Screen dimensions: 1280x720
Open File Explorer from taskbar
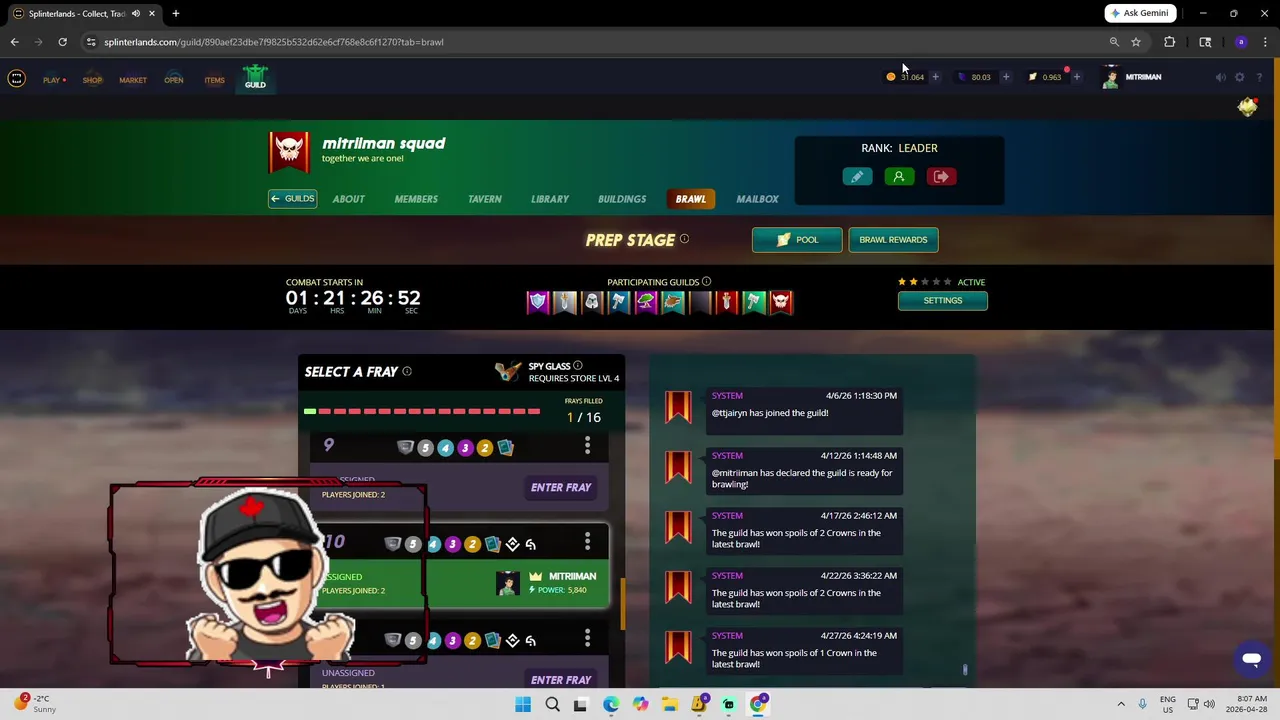click(x=669, y=704)
